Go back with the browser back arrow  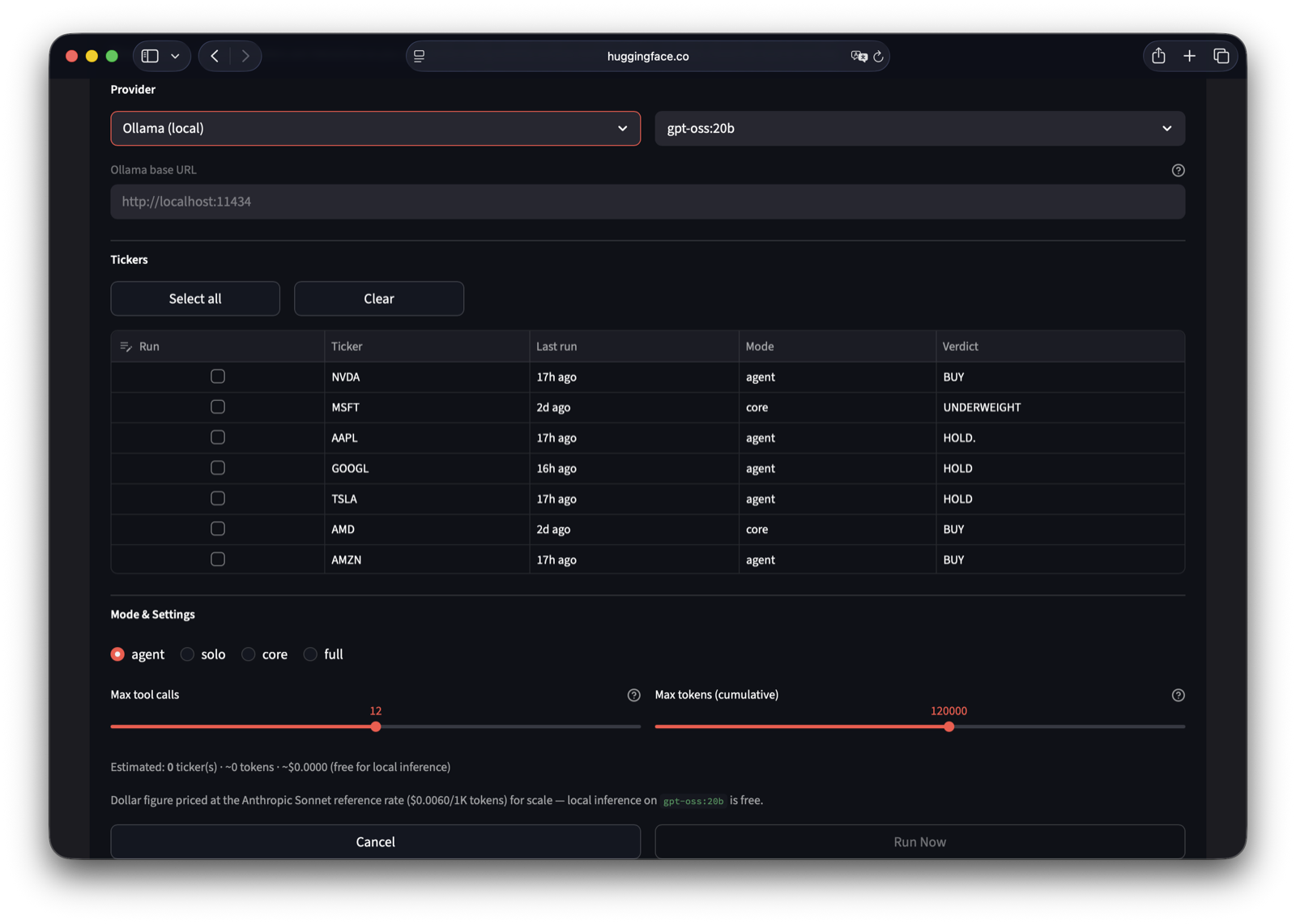[x=215, y=56]
